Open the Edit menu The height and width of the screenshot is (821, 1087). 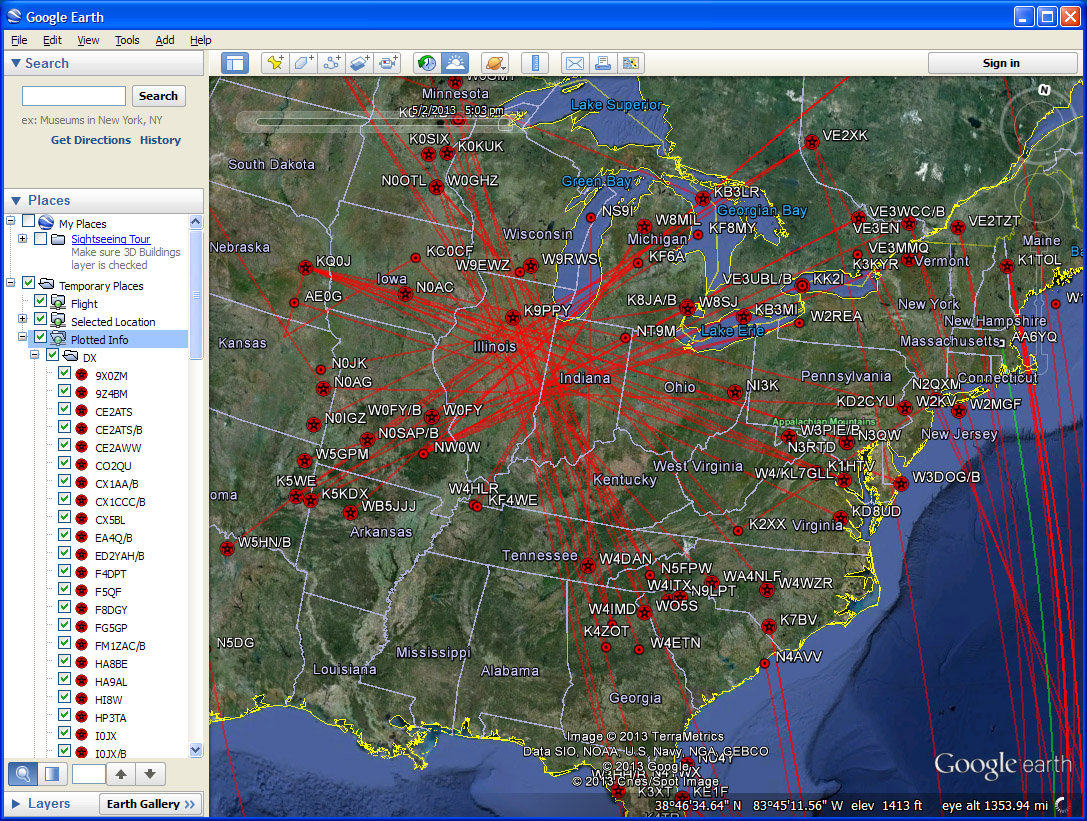[x=52, y=40]
